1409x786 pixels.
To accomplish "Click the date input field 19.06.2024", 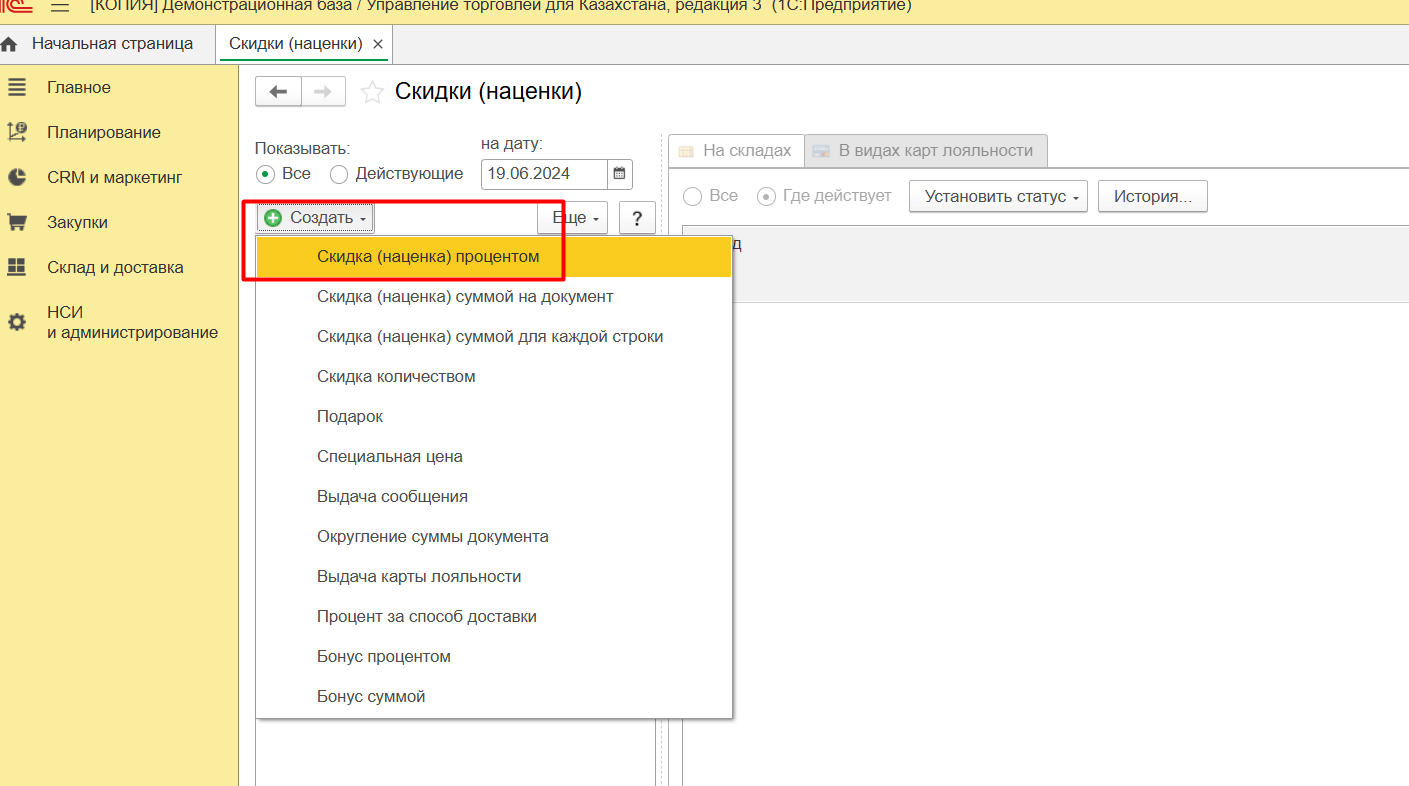I will point(543,174).
